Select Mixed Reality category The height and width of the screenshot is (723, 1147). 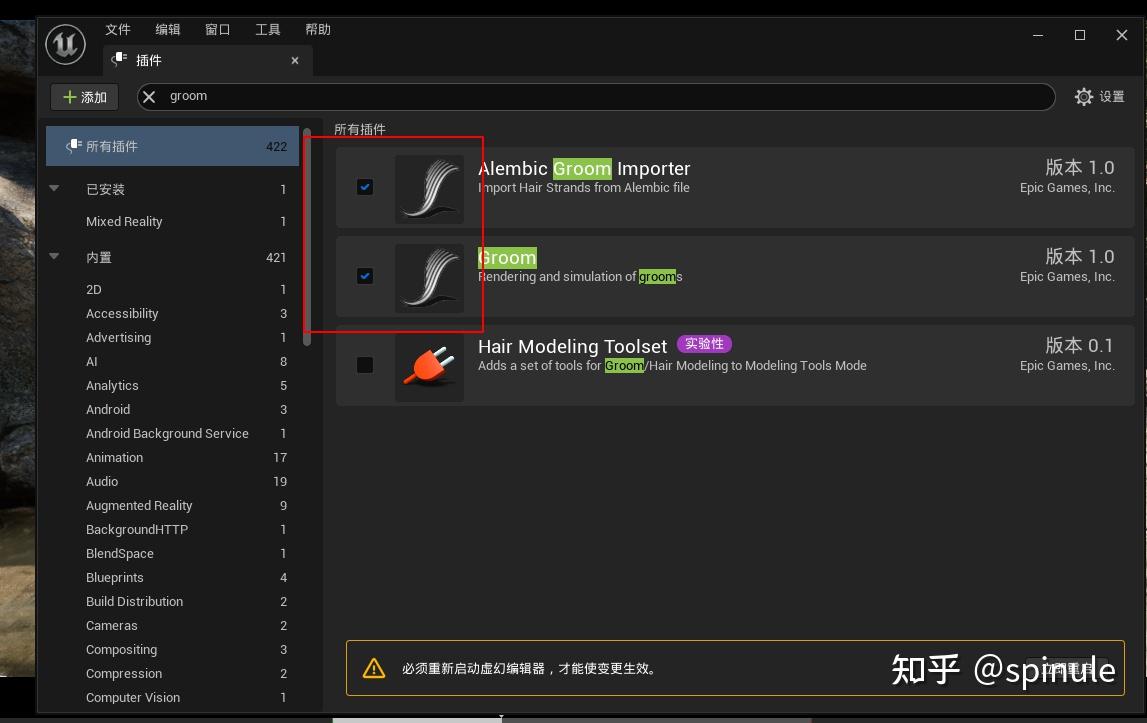pyautogui.click(x=173, y=222)
